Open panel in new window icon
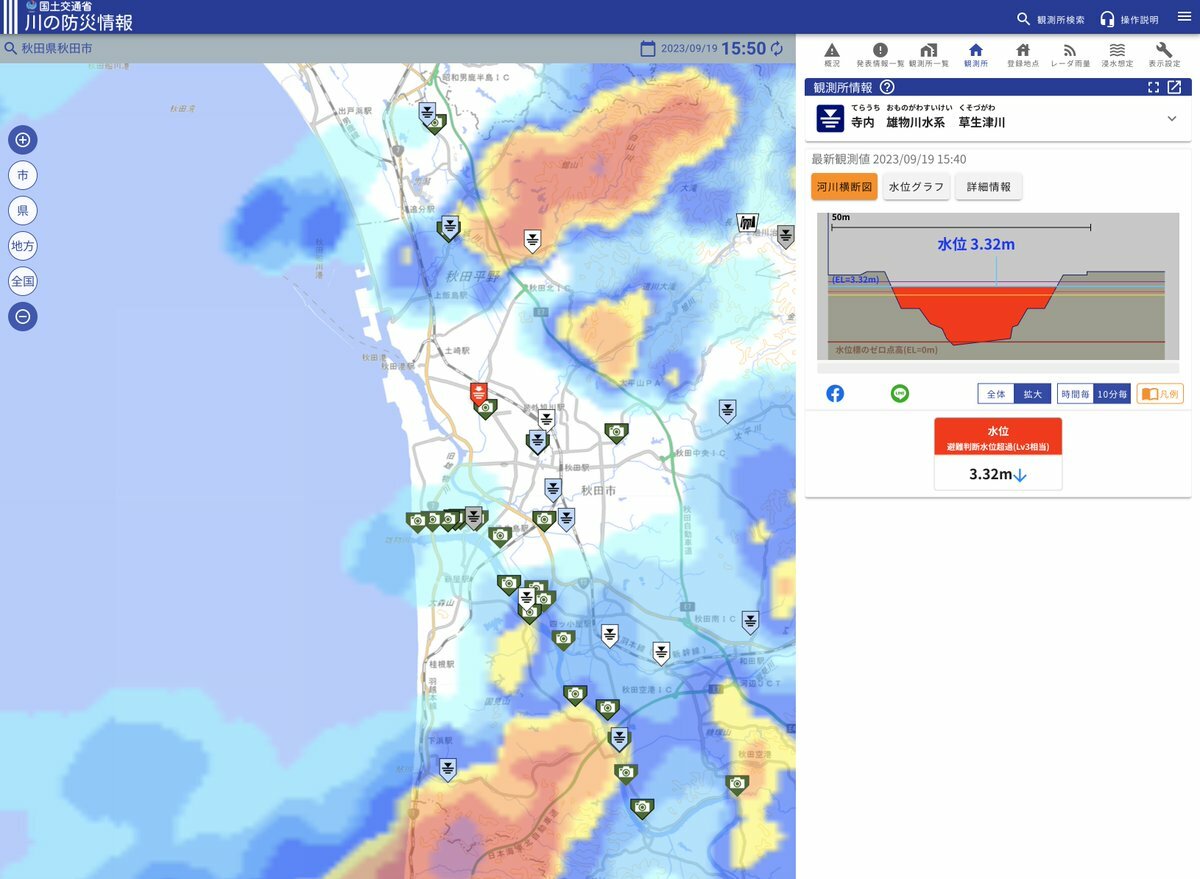Screen dimensions: 1200x879 point(1174,87)
